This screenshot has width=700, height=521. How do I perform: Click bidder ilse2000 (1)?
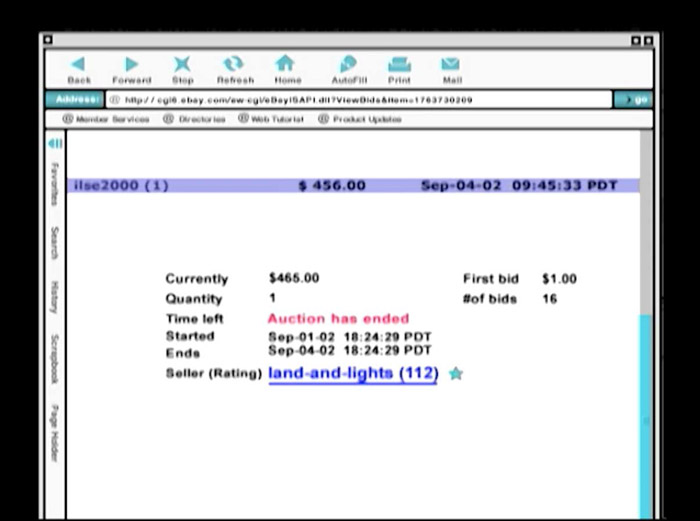(x=121, y=185)
